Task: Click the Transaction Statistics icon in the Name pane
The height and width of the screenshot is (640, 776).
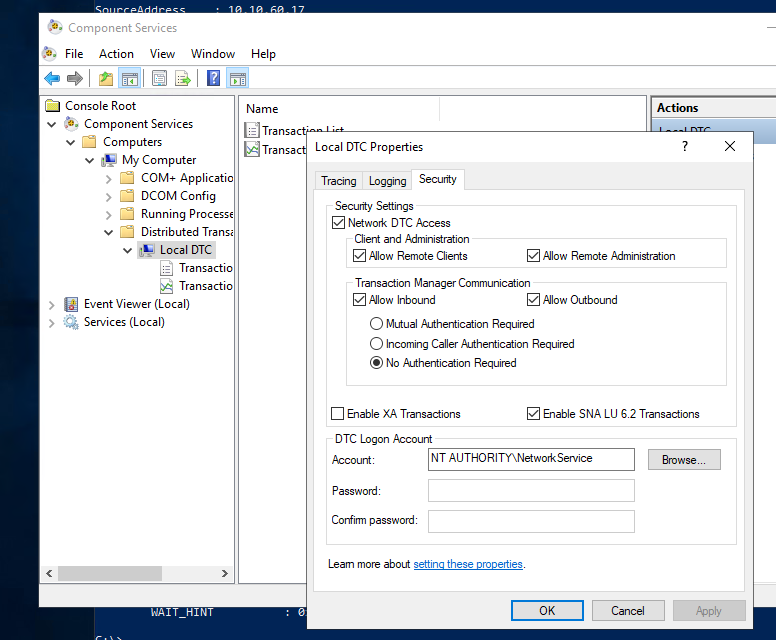Action: click(x=252, y=149)
